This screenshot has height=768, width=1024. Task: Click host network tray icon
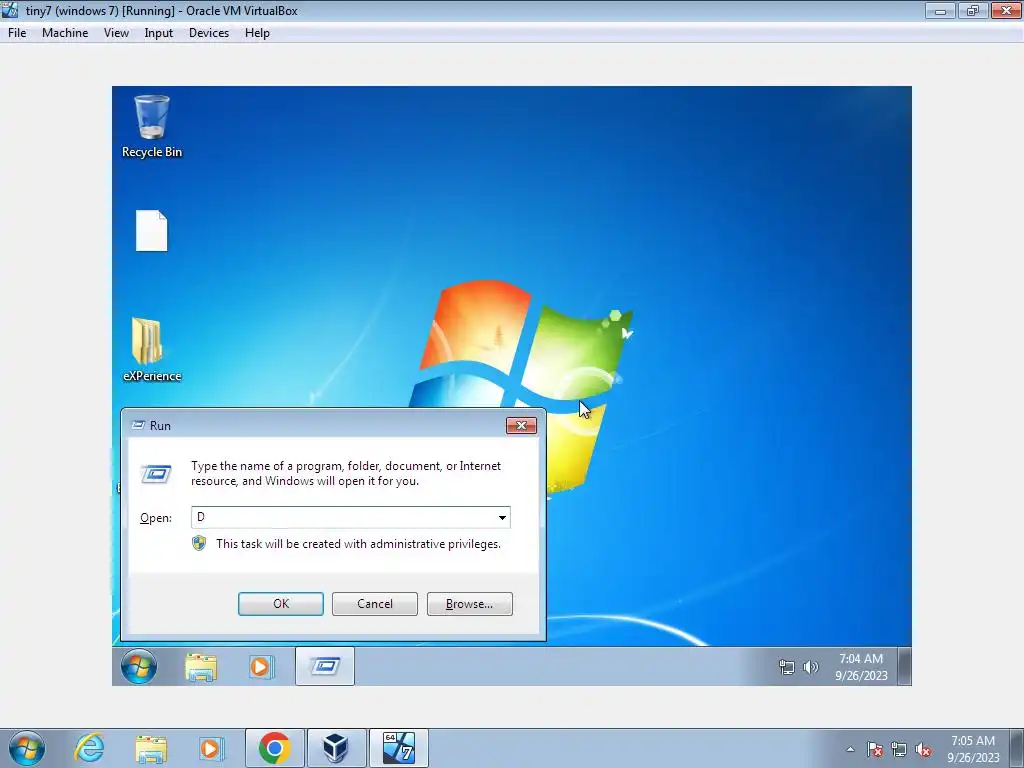[x=899, y=749]
